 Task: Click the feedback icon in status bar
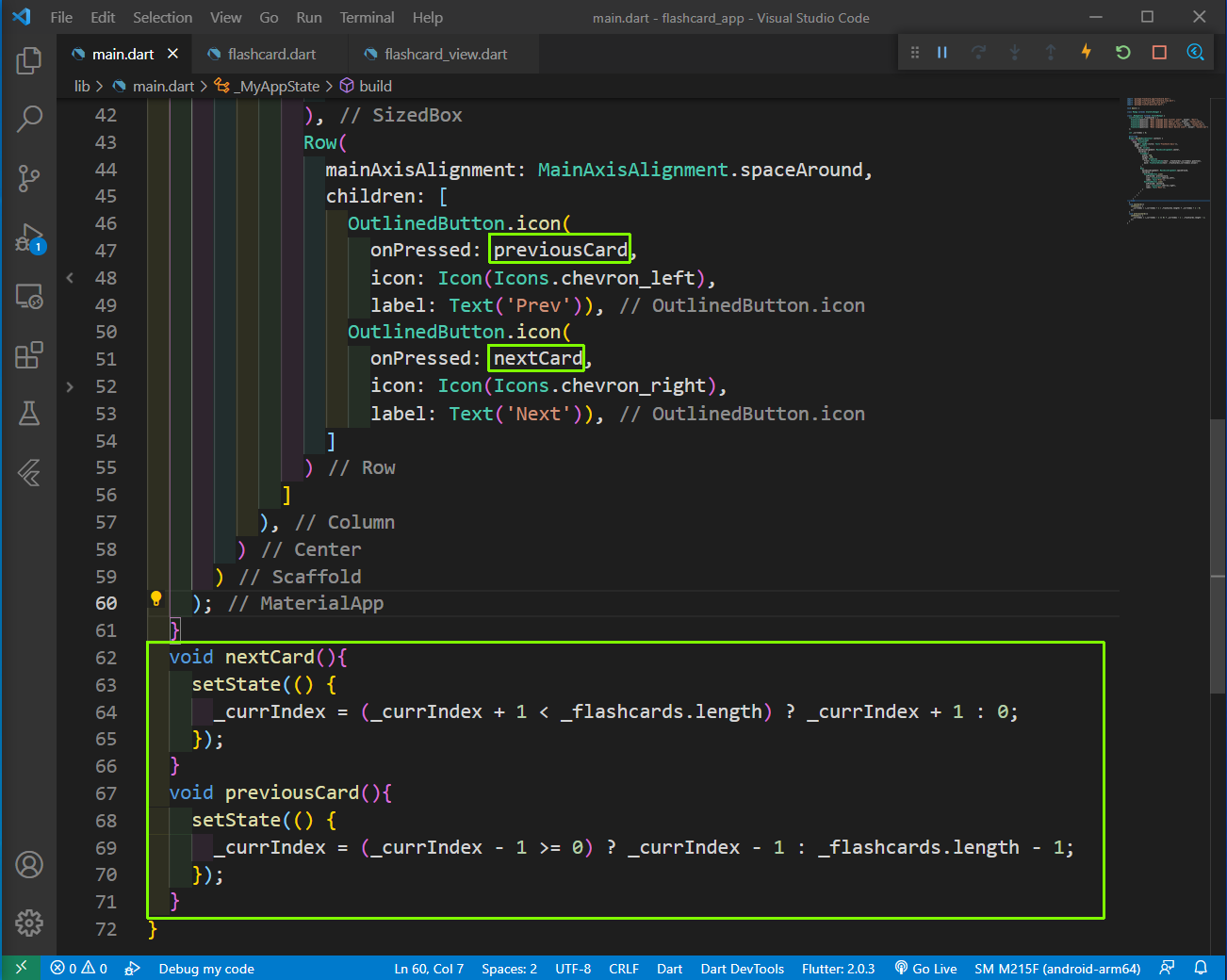(x=1167, y=968)
